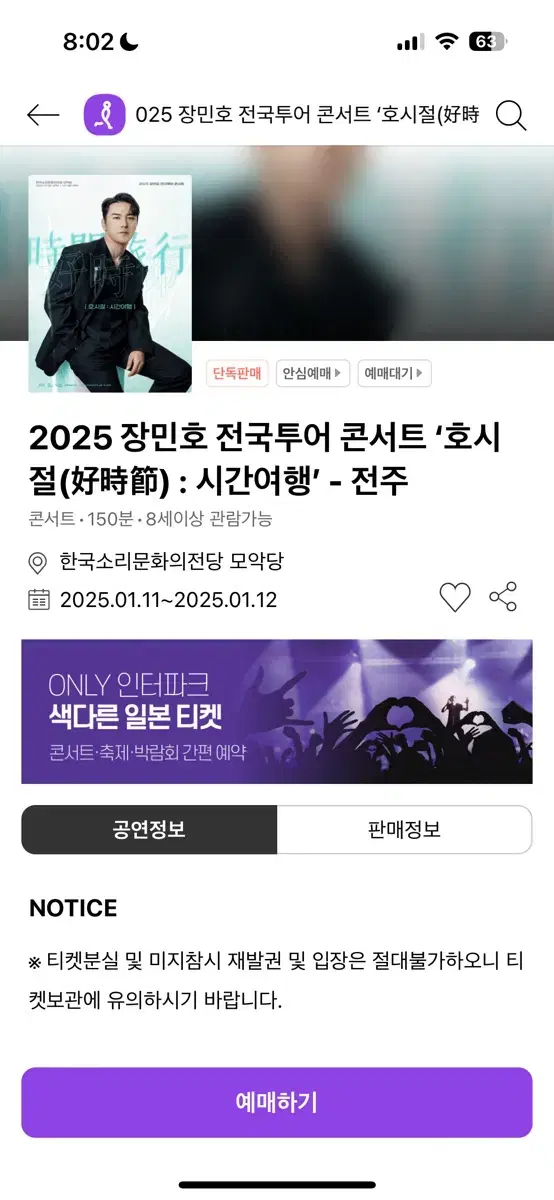
Task: Click the 단독판매 badge
Action: pyautogui.click(x=237, y=374)
